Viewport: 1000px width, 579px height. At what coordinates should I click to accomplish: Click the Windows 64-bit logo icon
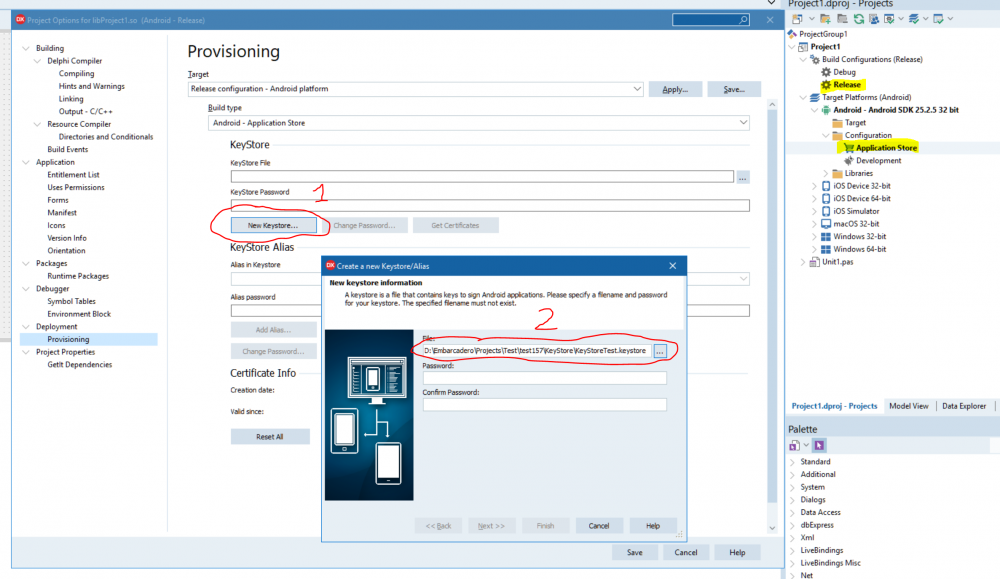click(826, 249)
